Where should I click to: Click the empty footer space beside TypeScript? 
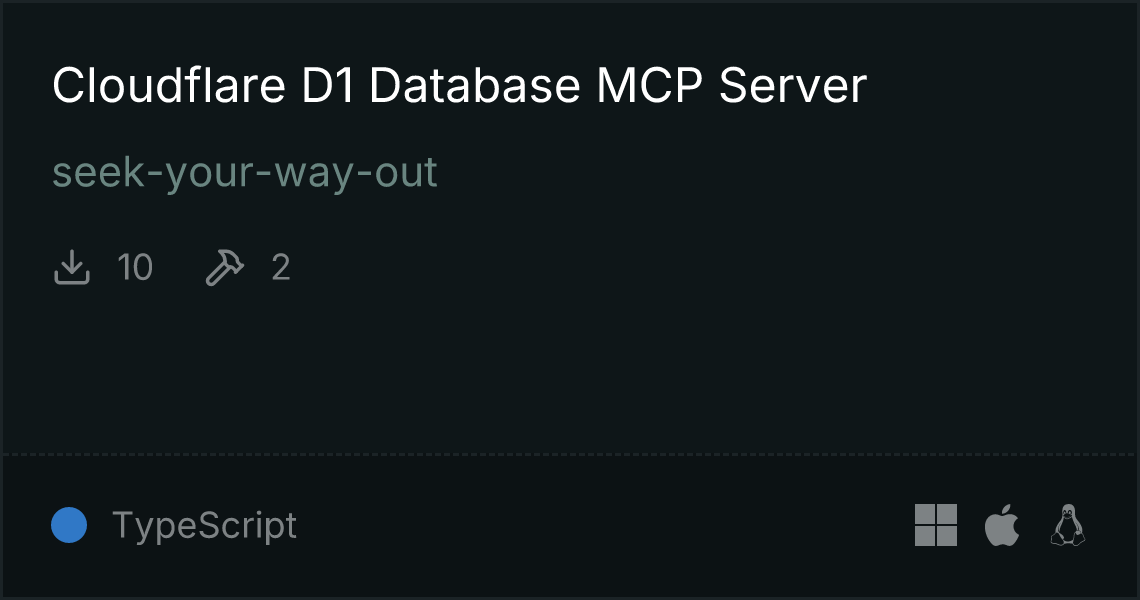603,525
